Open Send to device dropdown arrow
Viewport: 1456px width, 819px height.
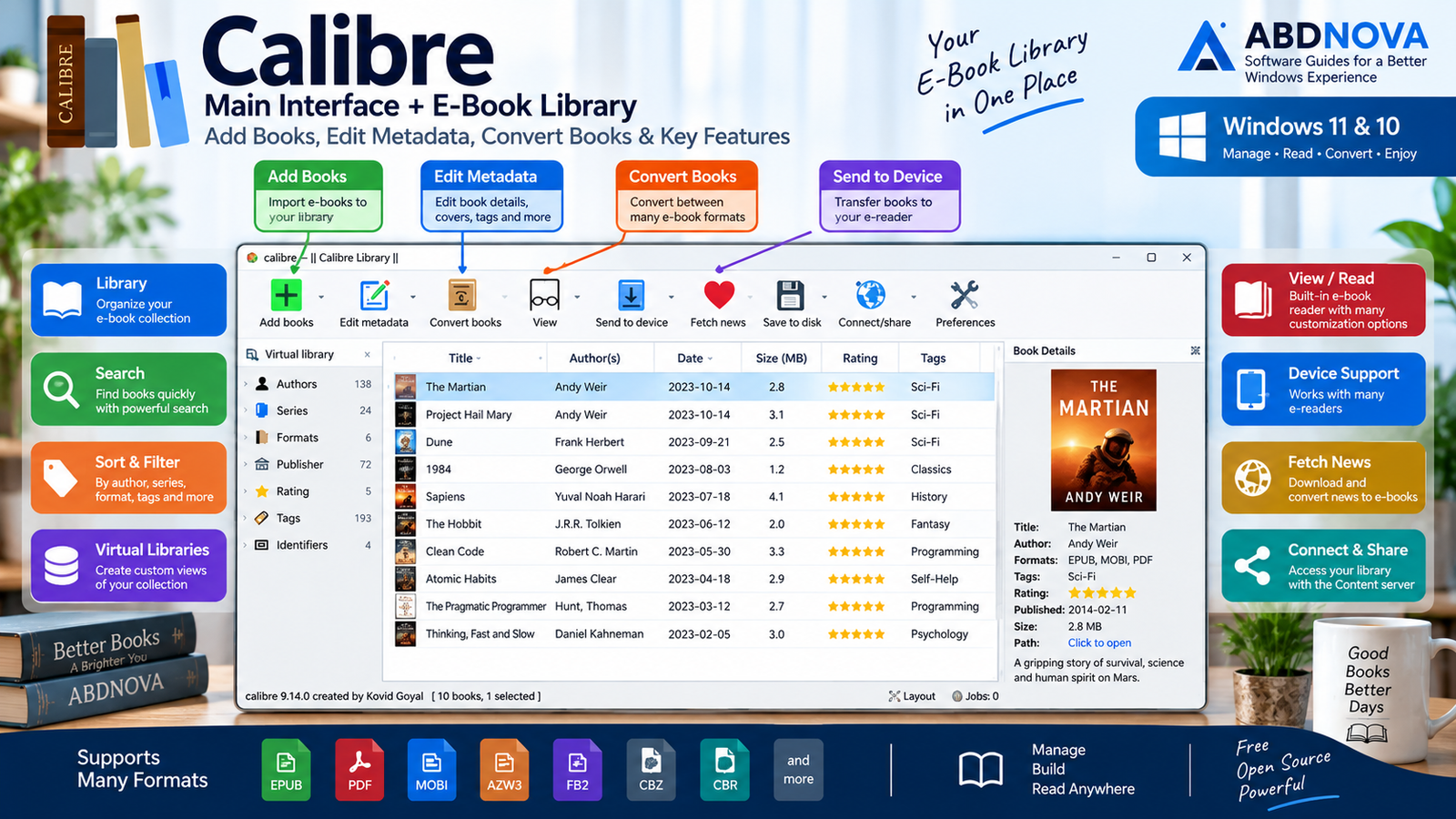[672, 297]
